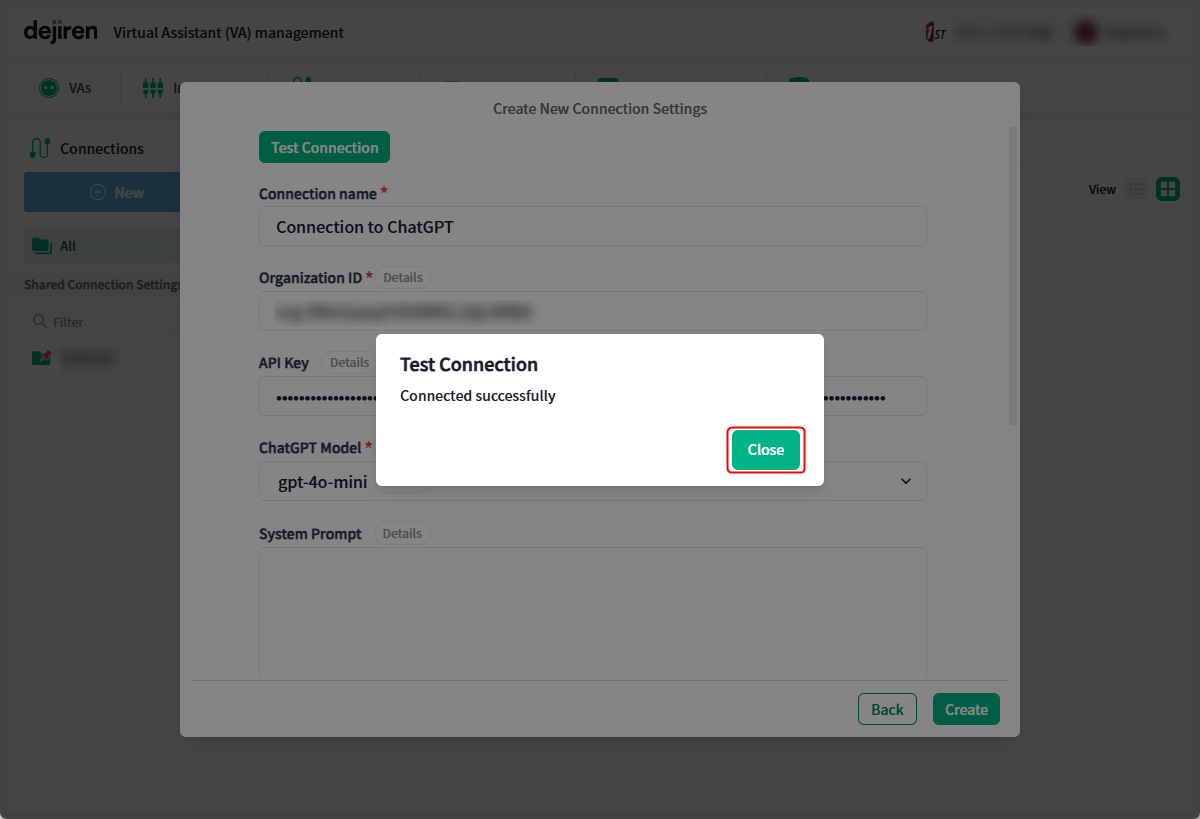
Task: Click the Organization ID input field
Action: pos(593,311)
